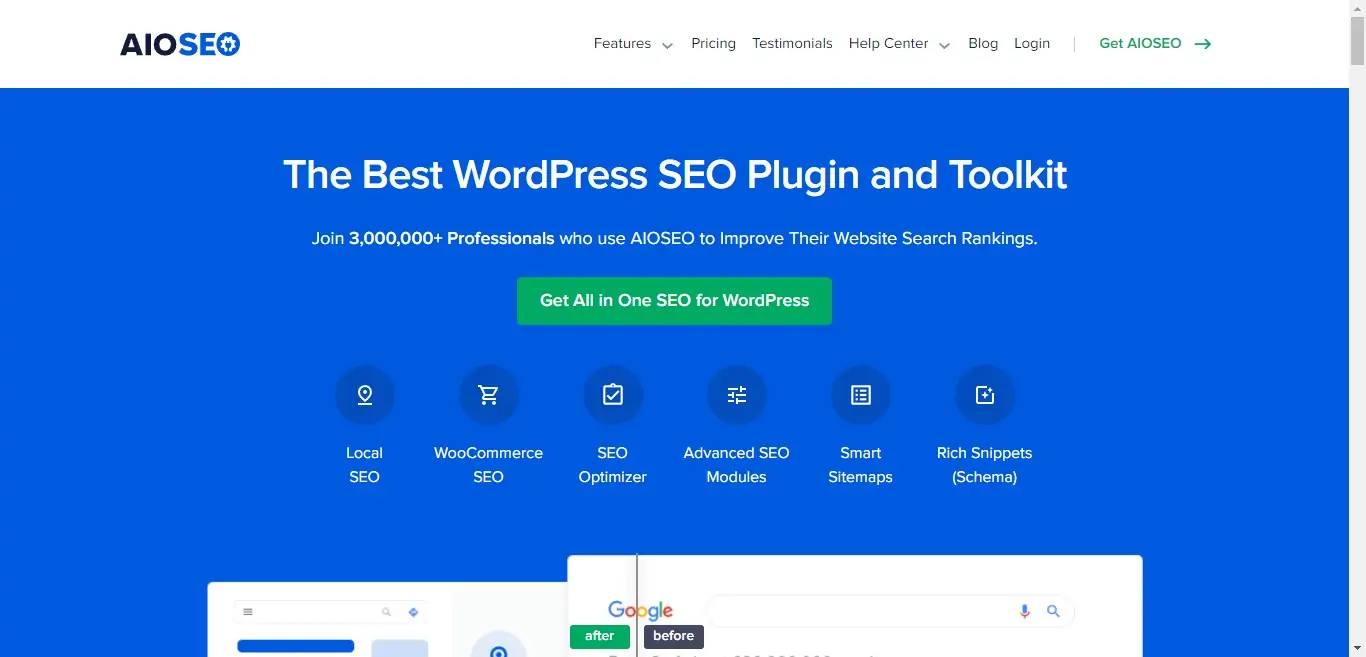Click the Get AIOSEO link
The image size is (1366, 657).
point(1140,43)
